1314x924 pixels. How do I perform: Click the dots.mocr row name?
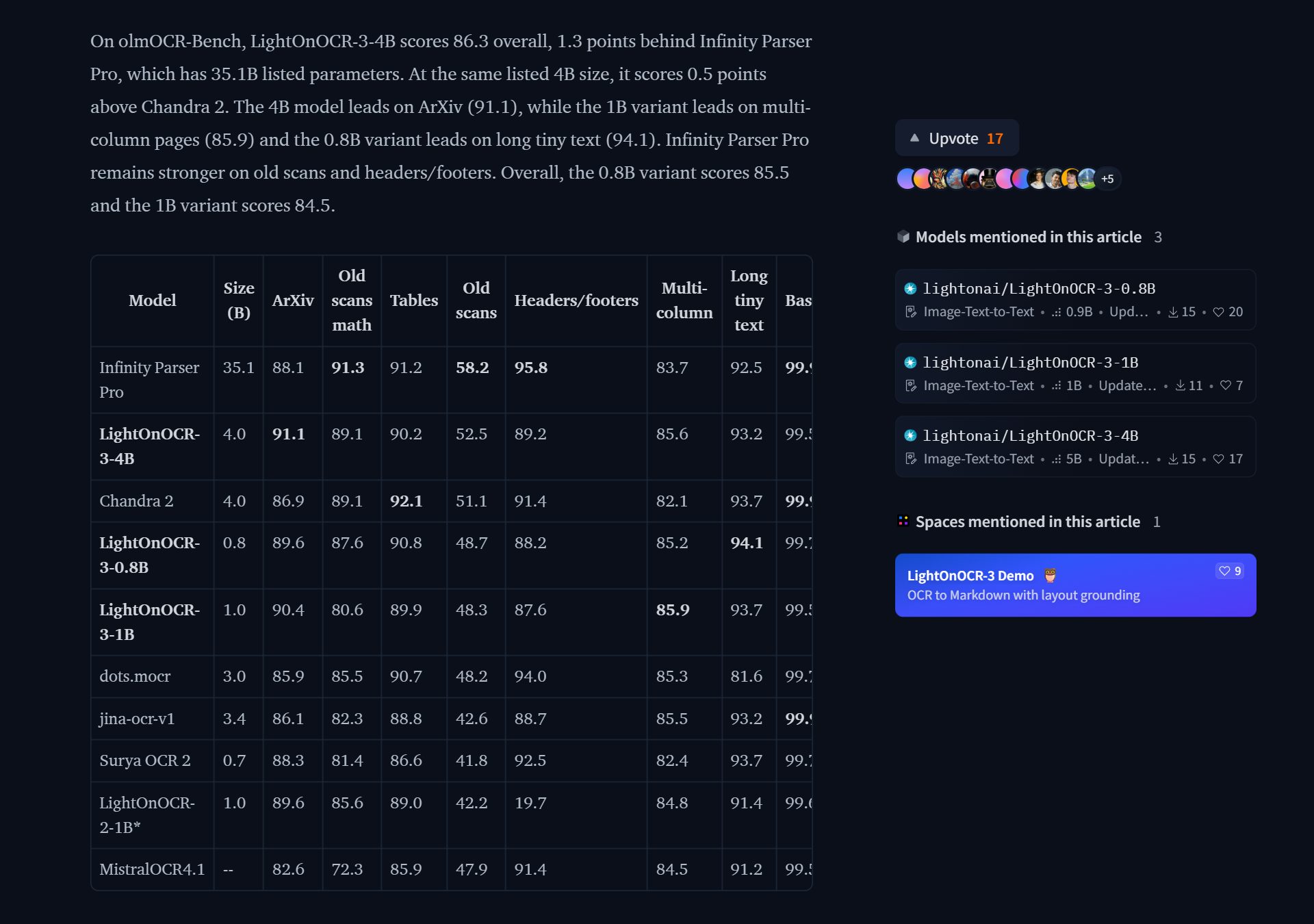(x=135, y=676)
